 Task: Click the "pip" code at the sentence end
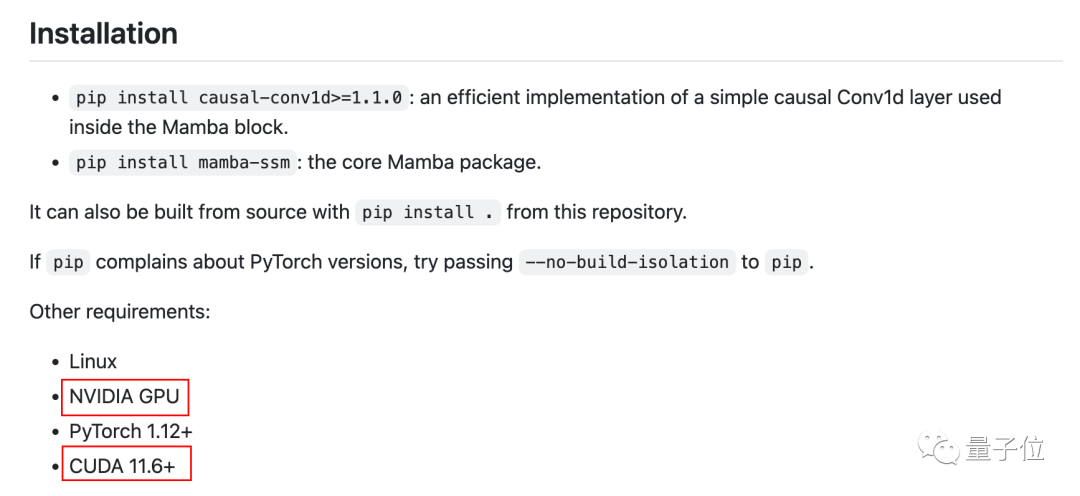(786, 262)
